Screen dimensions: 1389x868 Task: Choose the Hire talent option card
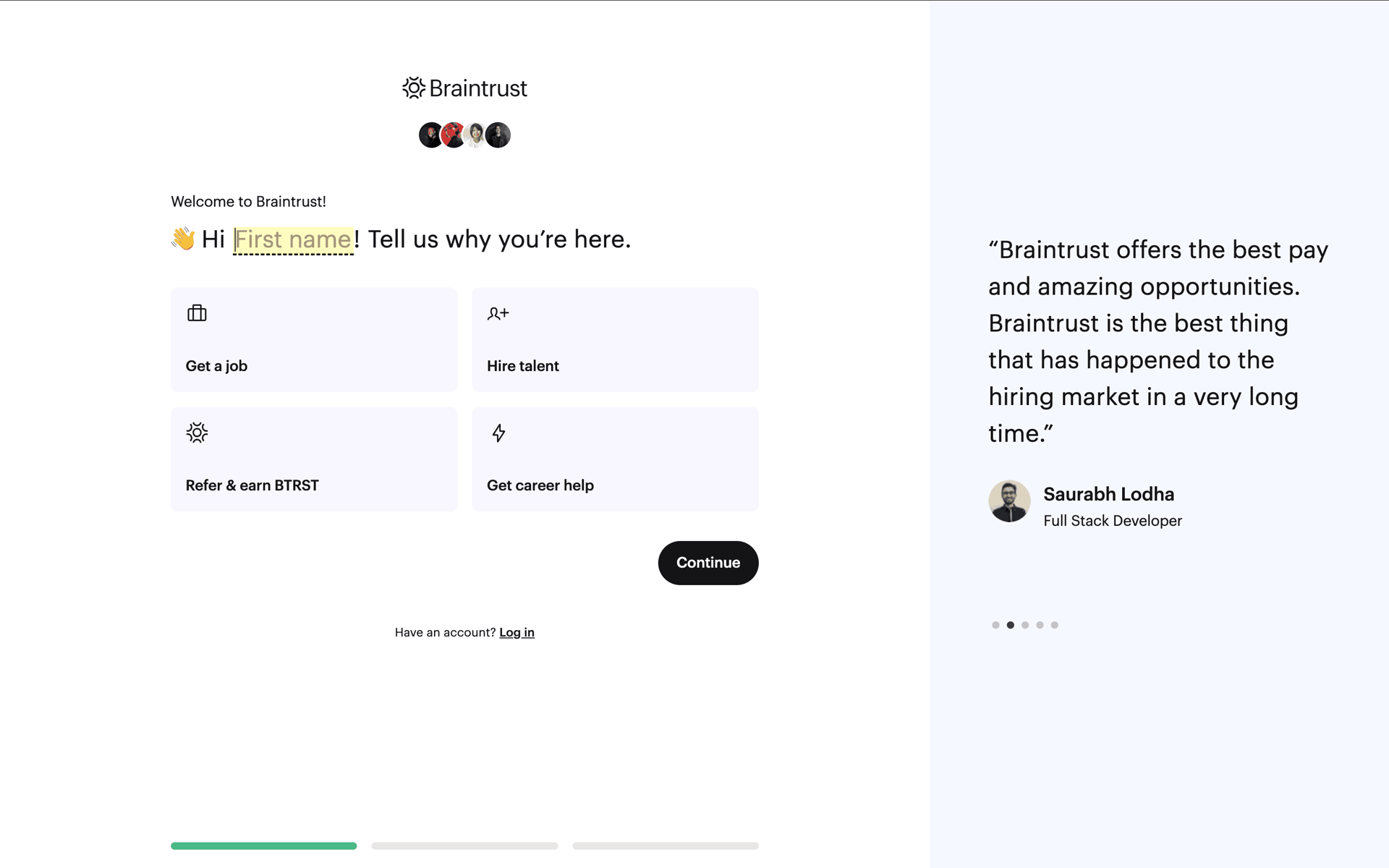(x=615, y=340)
